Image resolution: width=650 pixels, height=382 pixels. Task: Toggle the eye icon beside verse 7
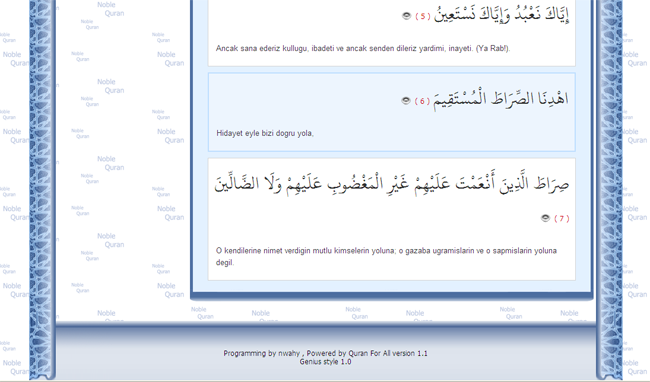(x=546, y=218)
